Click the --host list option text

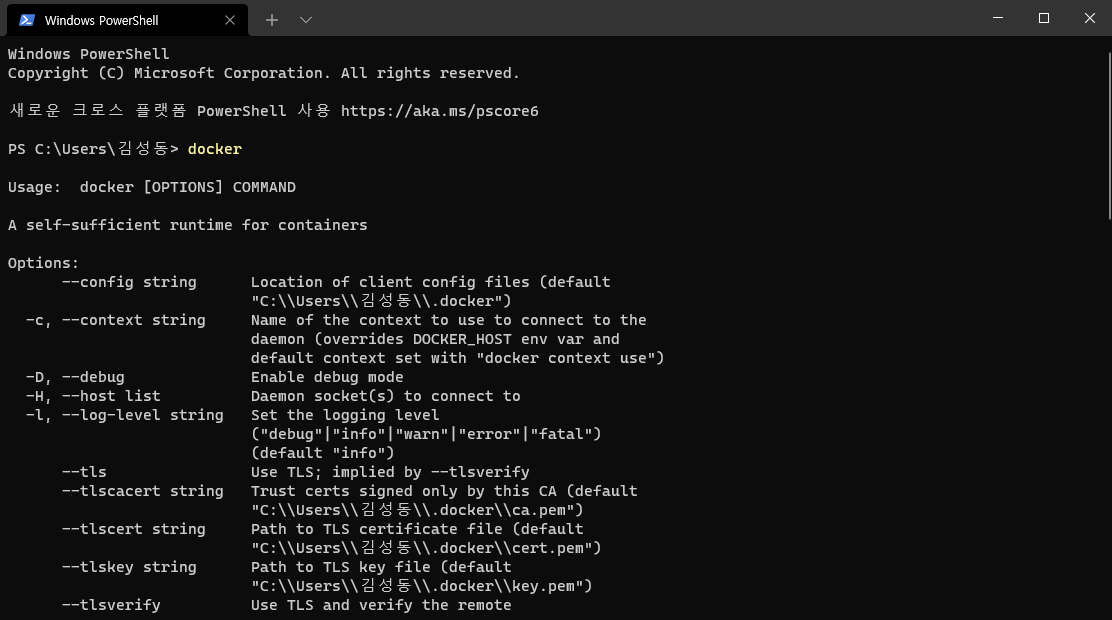click(111, 396)
